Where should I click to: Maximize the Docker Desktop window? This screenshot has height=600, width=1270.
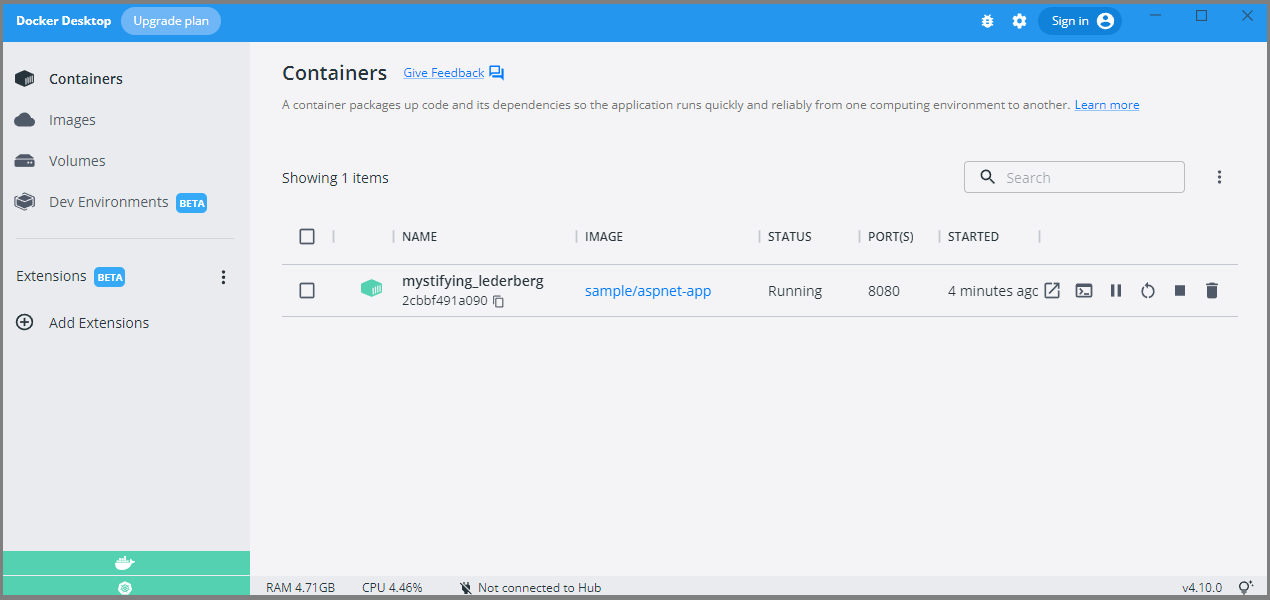tap(1202, 16)
